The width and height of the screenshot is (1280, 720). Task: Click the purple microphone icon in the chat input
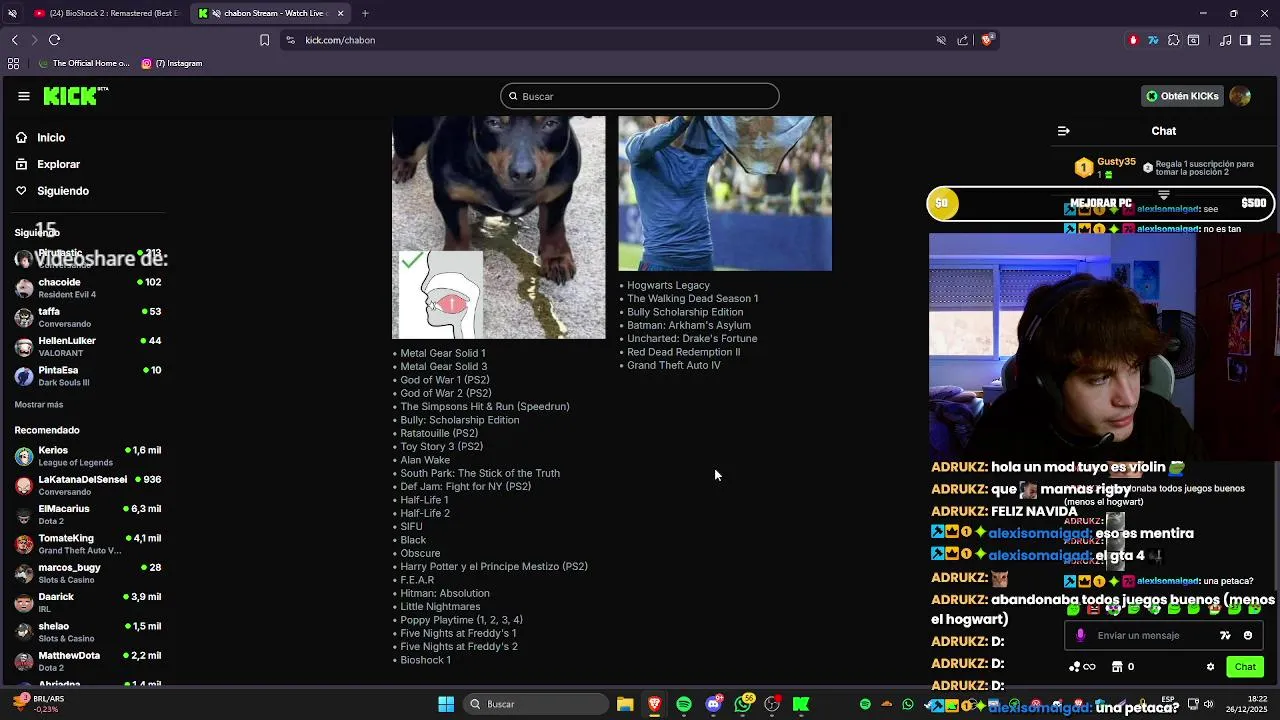pos(1080,635)
